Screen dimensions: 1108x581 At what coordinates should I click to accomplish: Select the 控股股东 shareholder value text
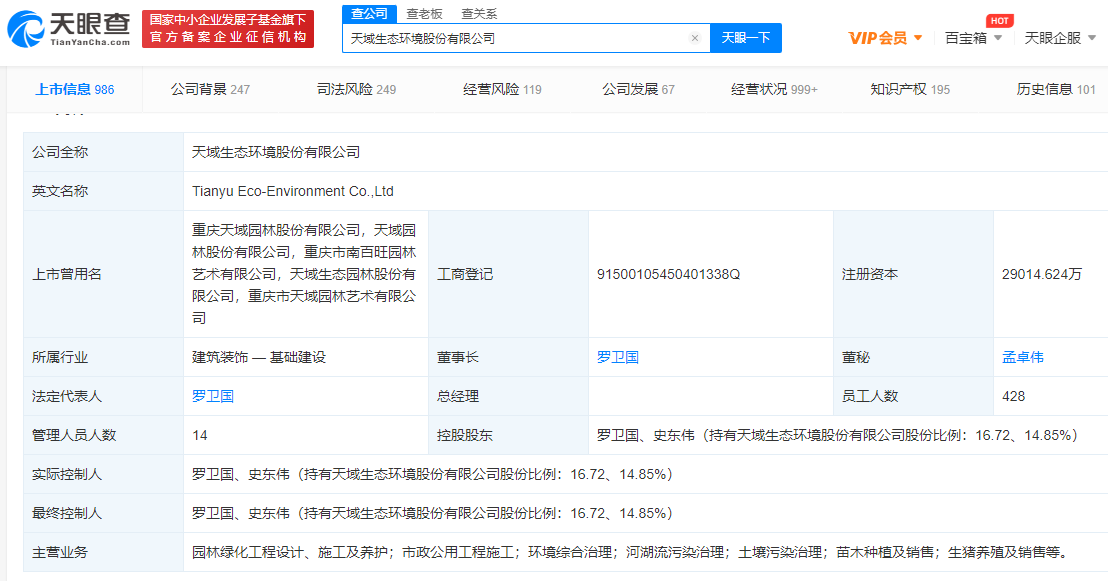(837, 435)
